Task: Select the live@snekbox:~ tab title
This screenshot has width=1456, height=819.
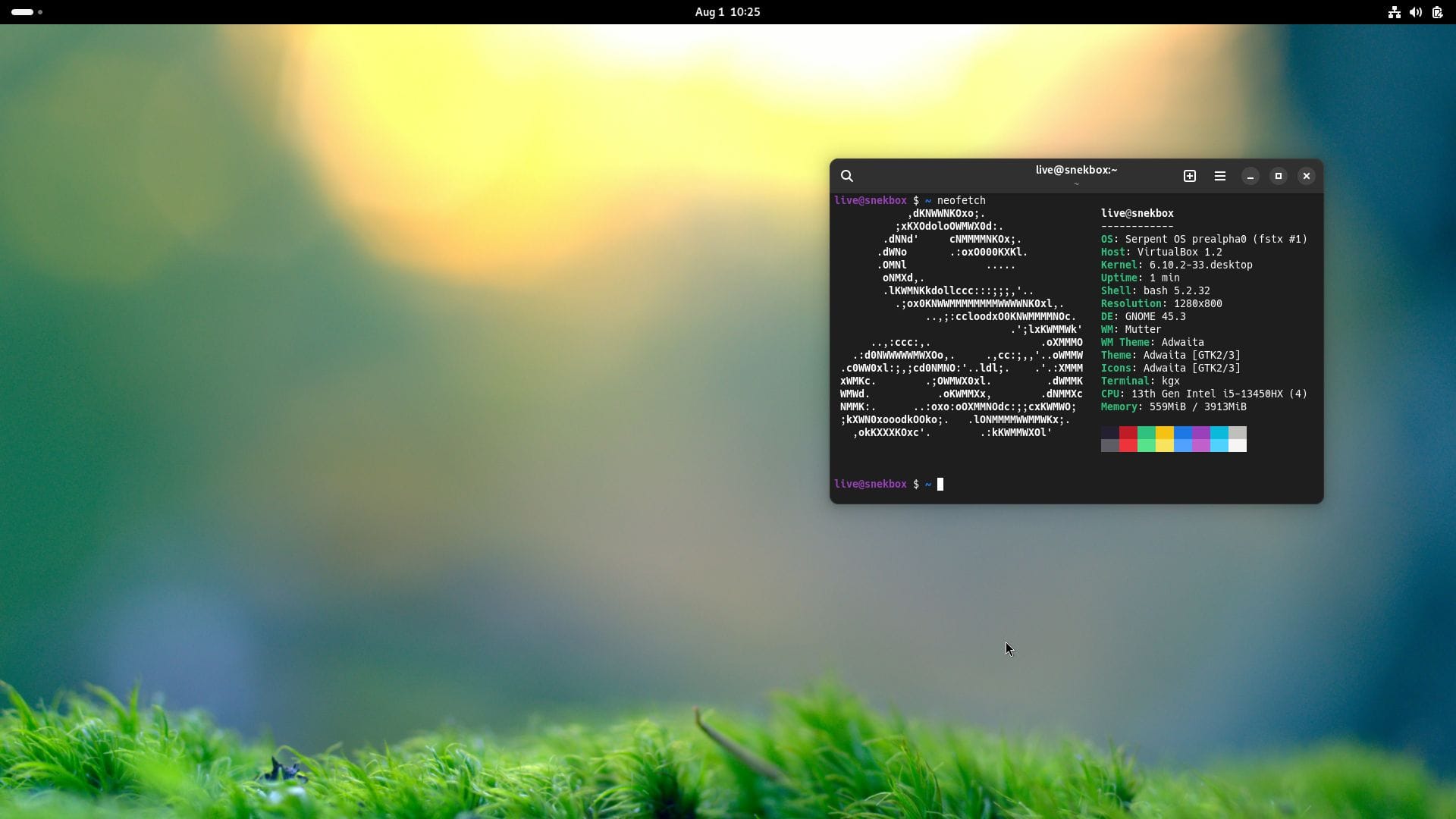Action: tap(1076, 169)
